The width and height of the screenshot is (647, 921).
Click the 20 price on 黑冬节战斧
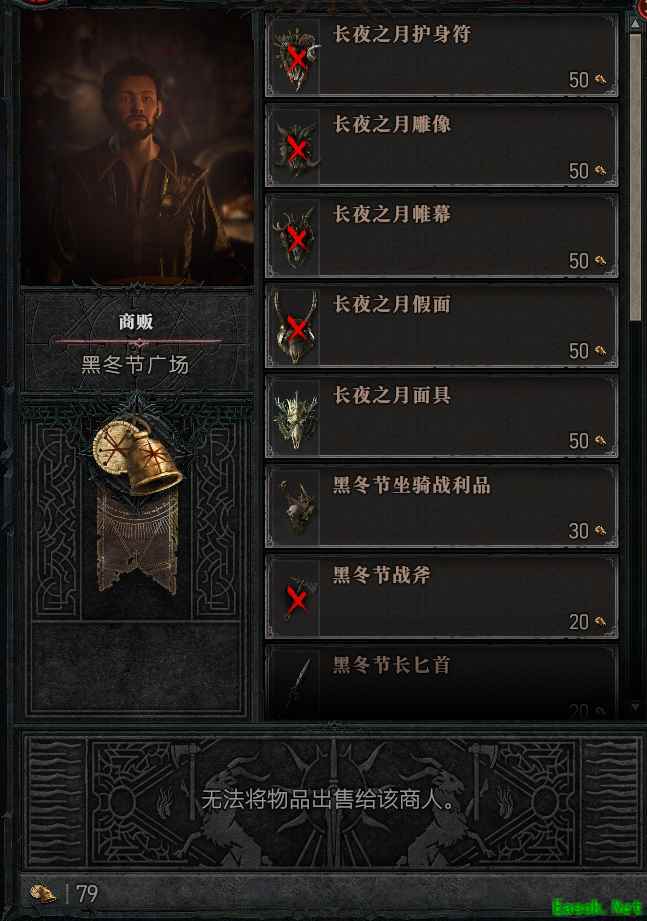[578, 621]
